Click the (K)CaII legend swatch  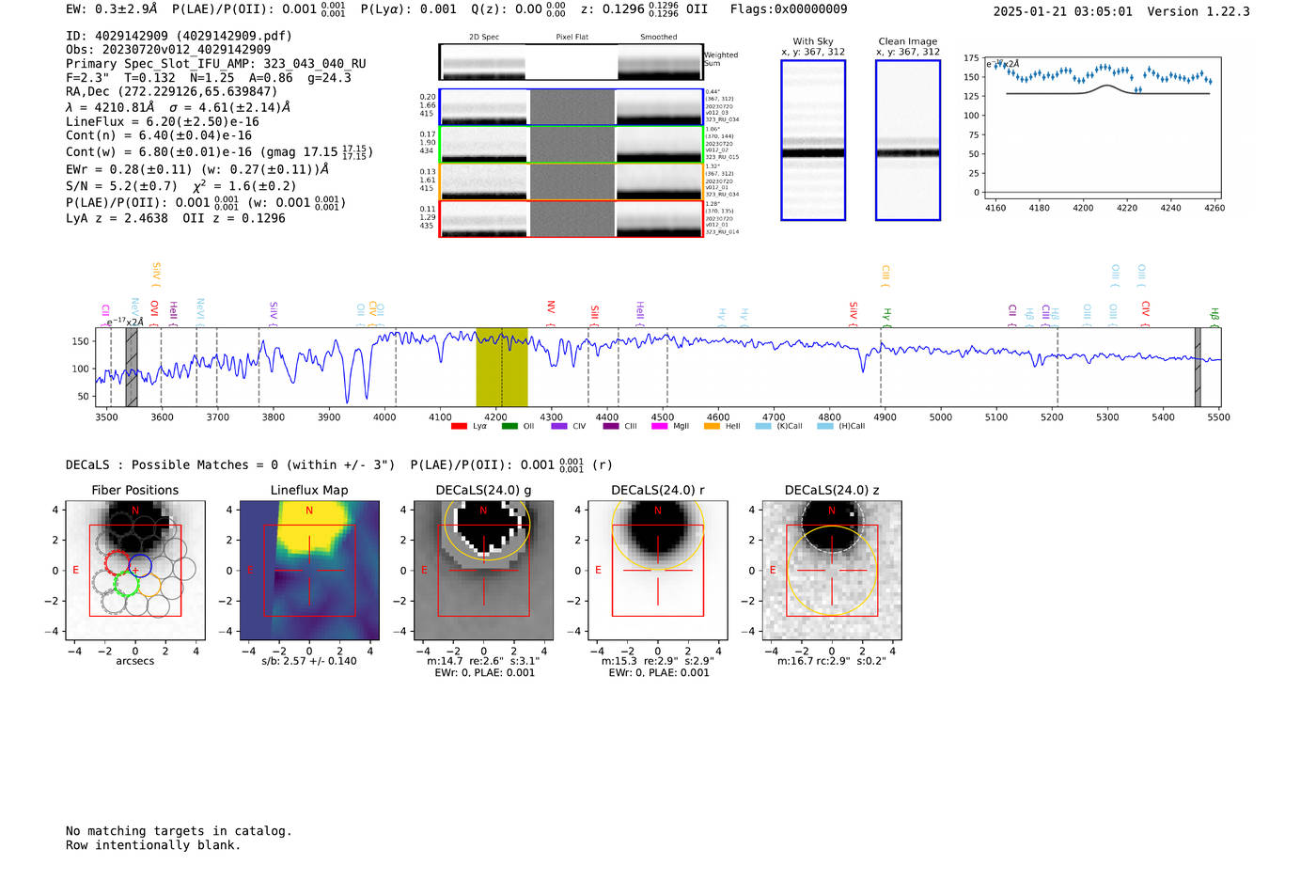763,426
